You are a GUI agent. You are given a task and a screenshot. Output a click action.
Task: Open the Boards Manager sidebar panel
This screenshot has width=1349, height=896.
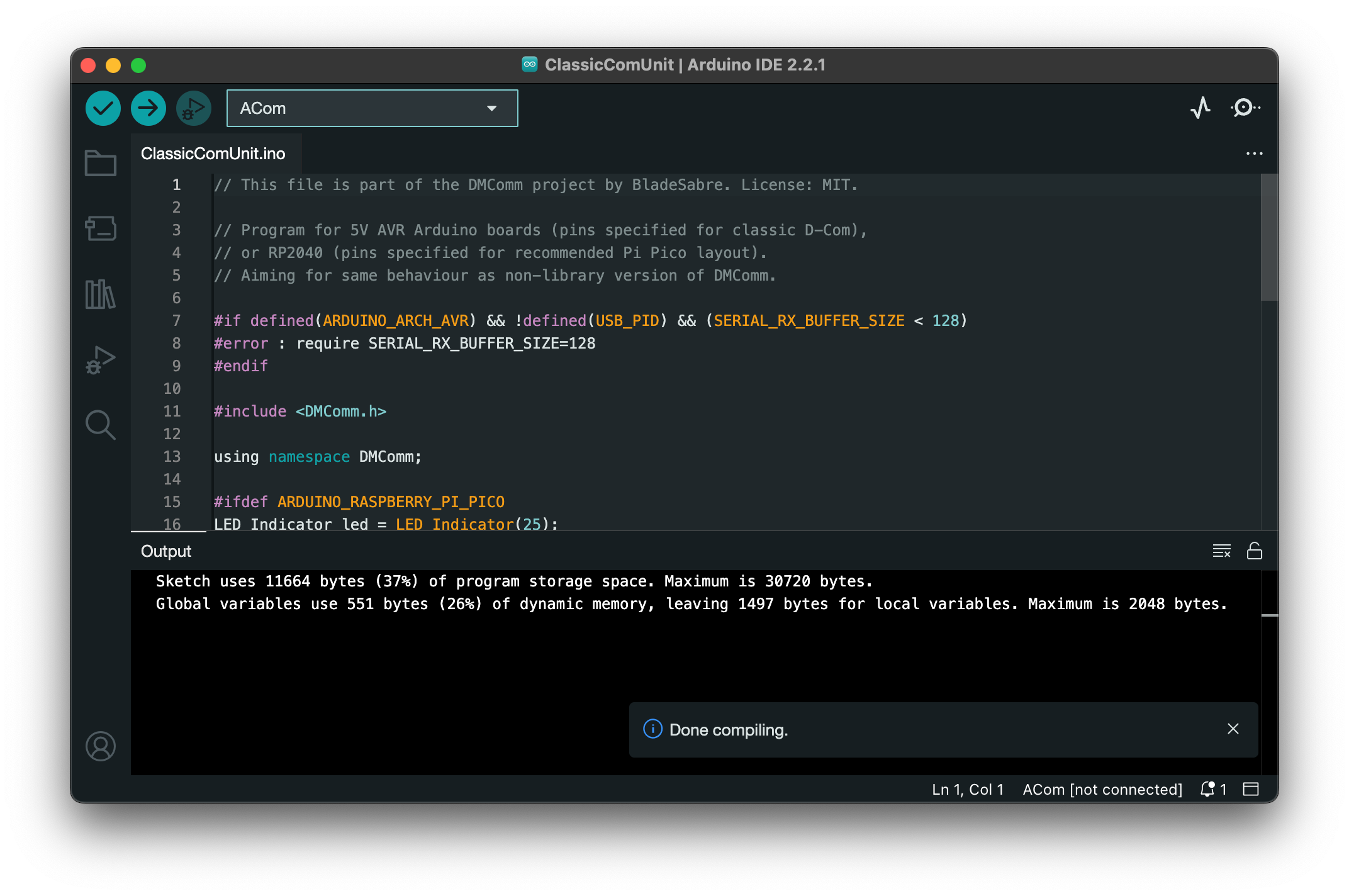[x=101, y=228]
